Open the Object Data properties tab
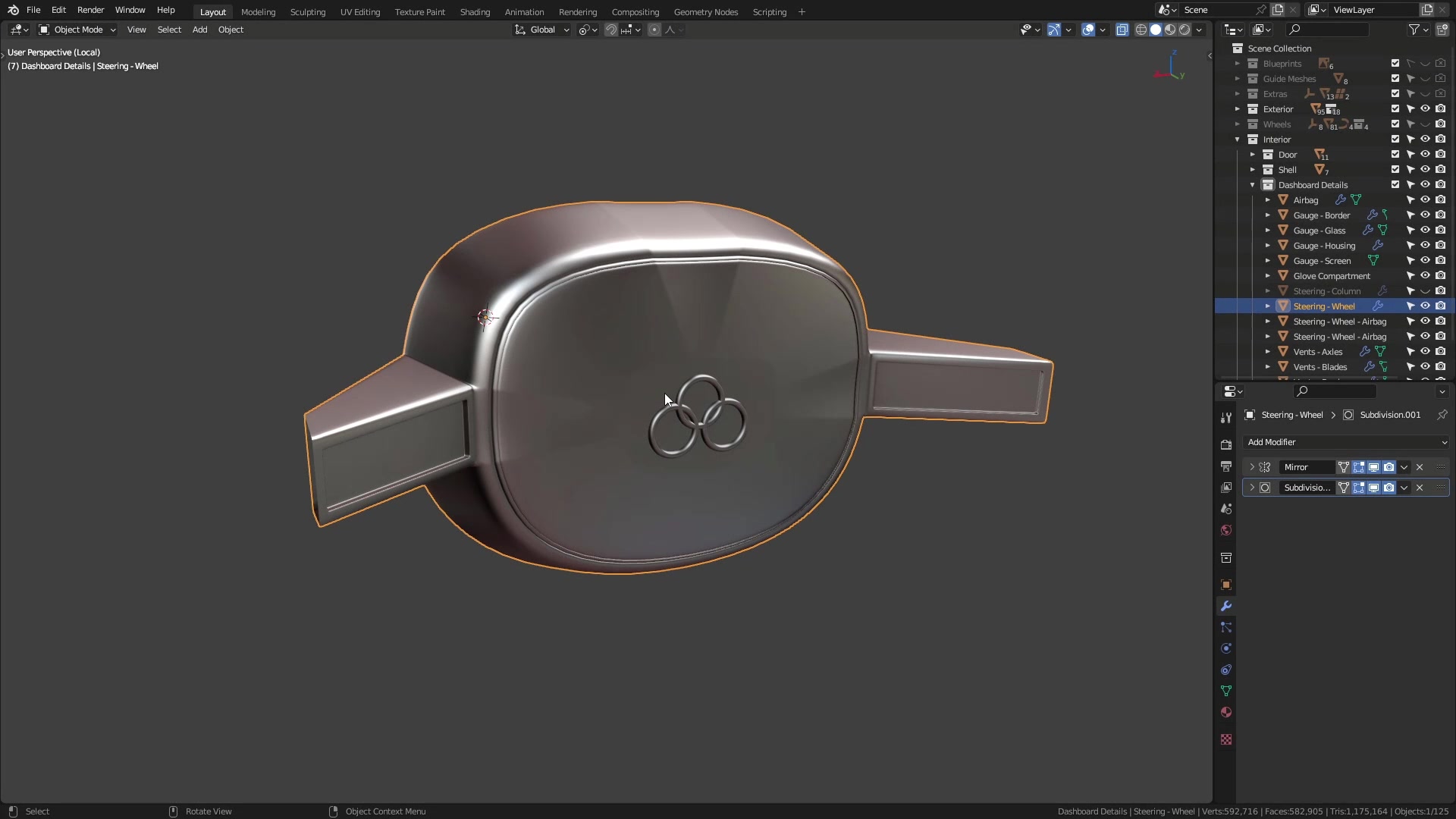Screen dimensions: 1456x819 click(1226, 691)
